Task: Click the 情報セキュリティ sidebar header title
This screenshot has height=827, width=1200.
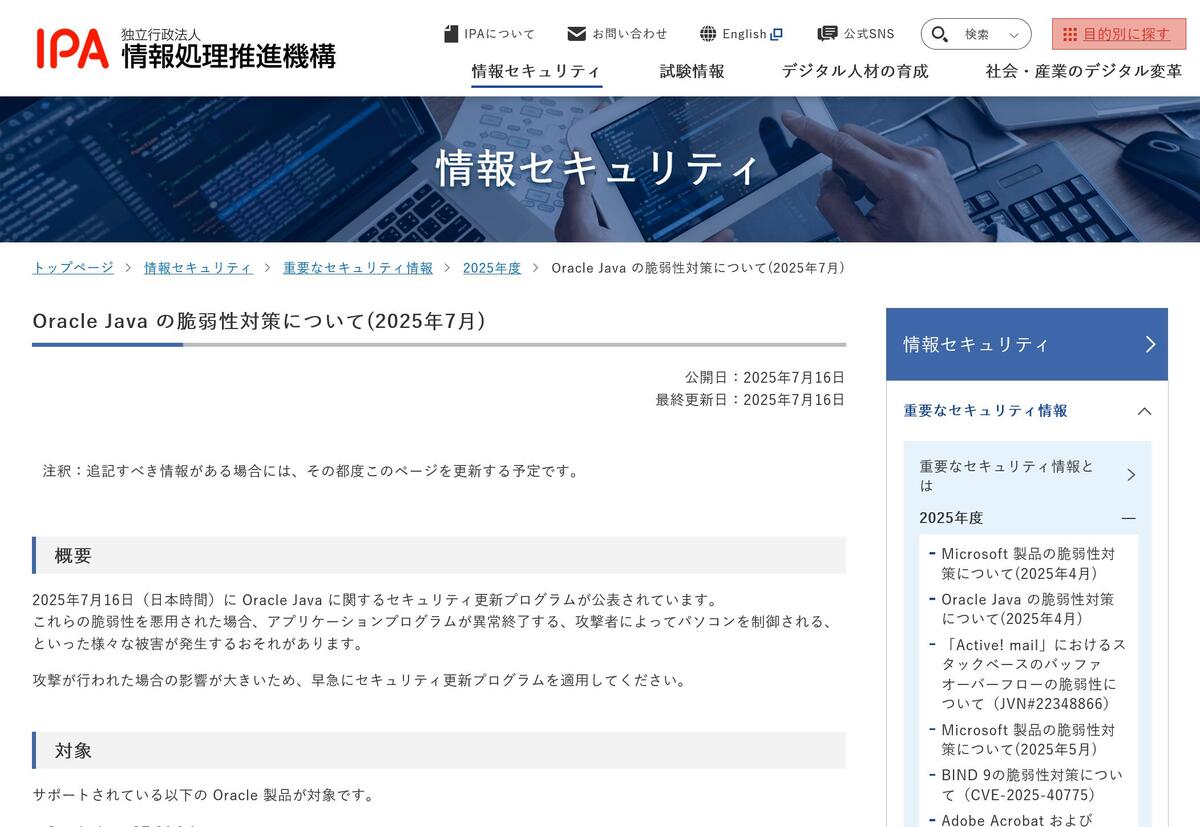Action: 976,344
